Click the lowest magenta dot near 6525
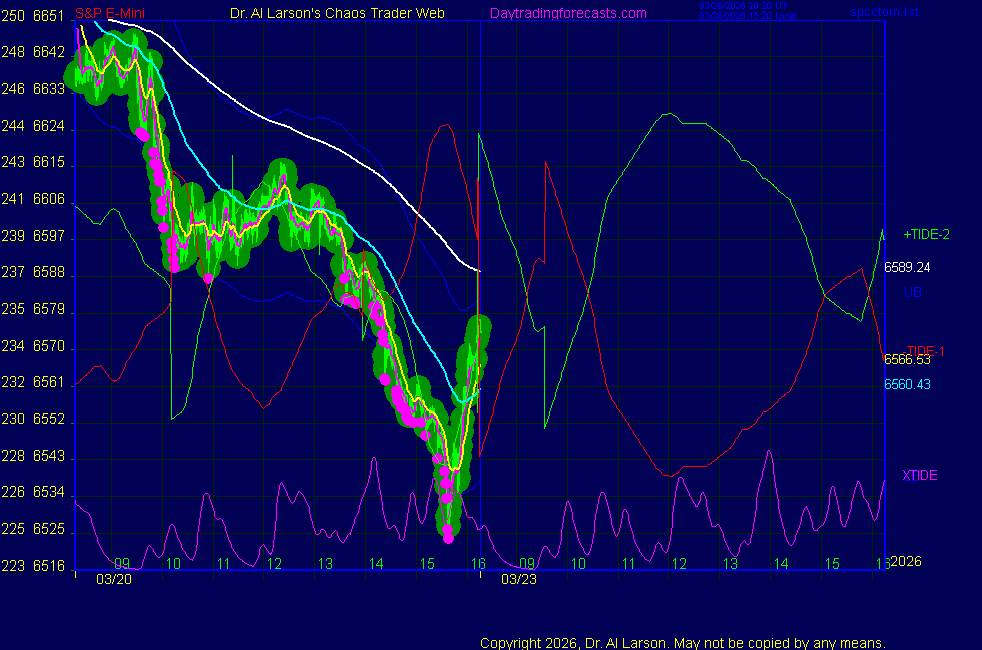 [448, 538]
